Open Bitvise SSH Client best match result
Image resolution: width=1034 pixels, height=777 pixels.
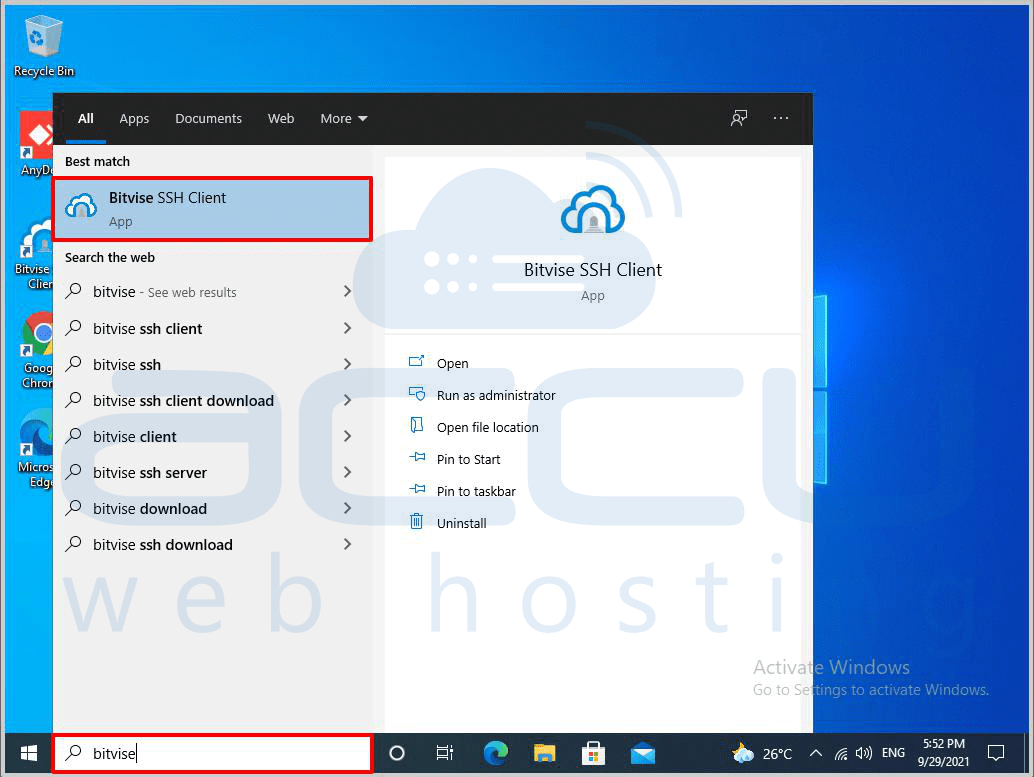(212, 209)
